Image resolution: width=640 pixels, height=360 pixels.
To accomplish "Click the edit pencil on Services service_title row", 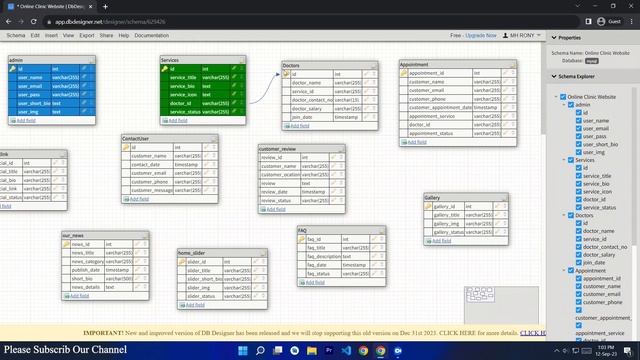I will pos(234,77).
